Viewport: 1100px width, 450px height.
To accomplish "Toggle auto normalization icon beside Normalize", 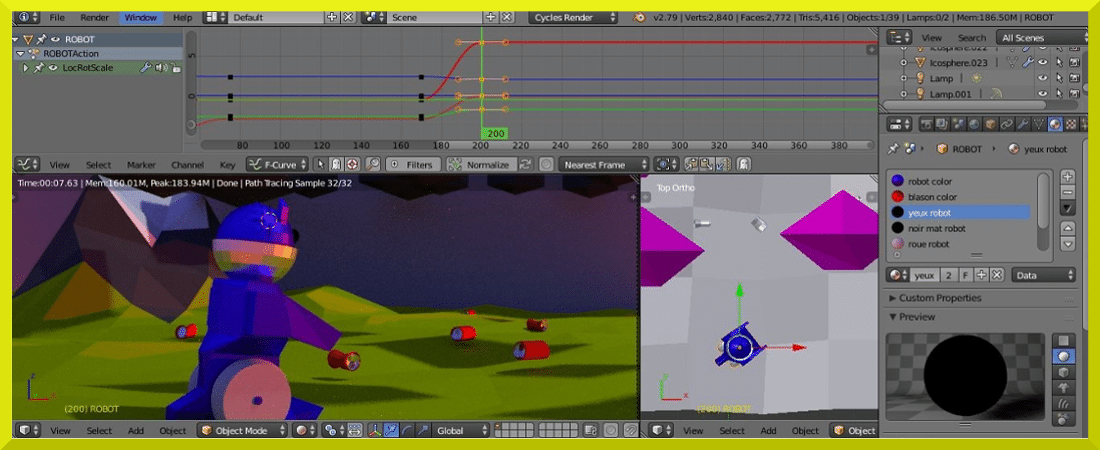I will click(525, 164).
